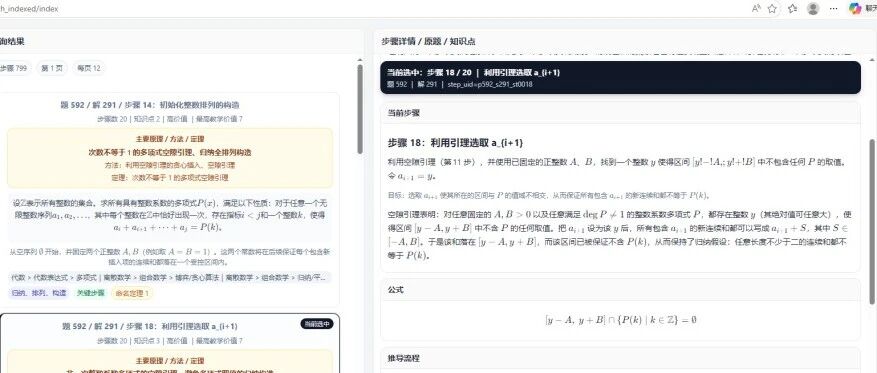
Task: Click the 步骤详情 / 原题 / 知识点 panel title
Action: [x=428, y=41]
